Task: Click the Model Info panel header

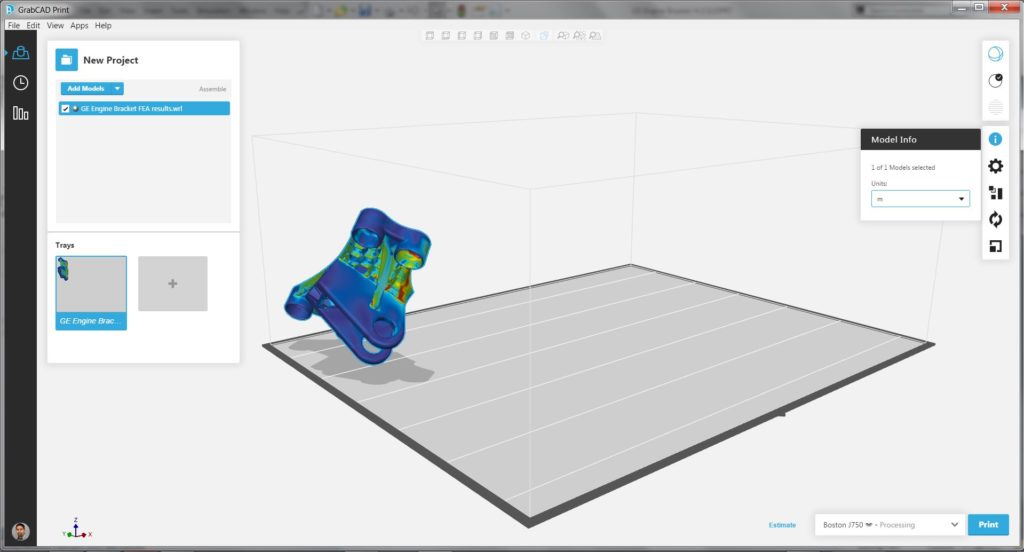Action: point(920,139)
